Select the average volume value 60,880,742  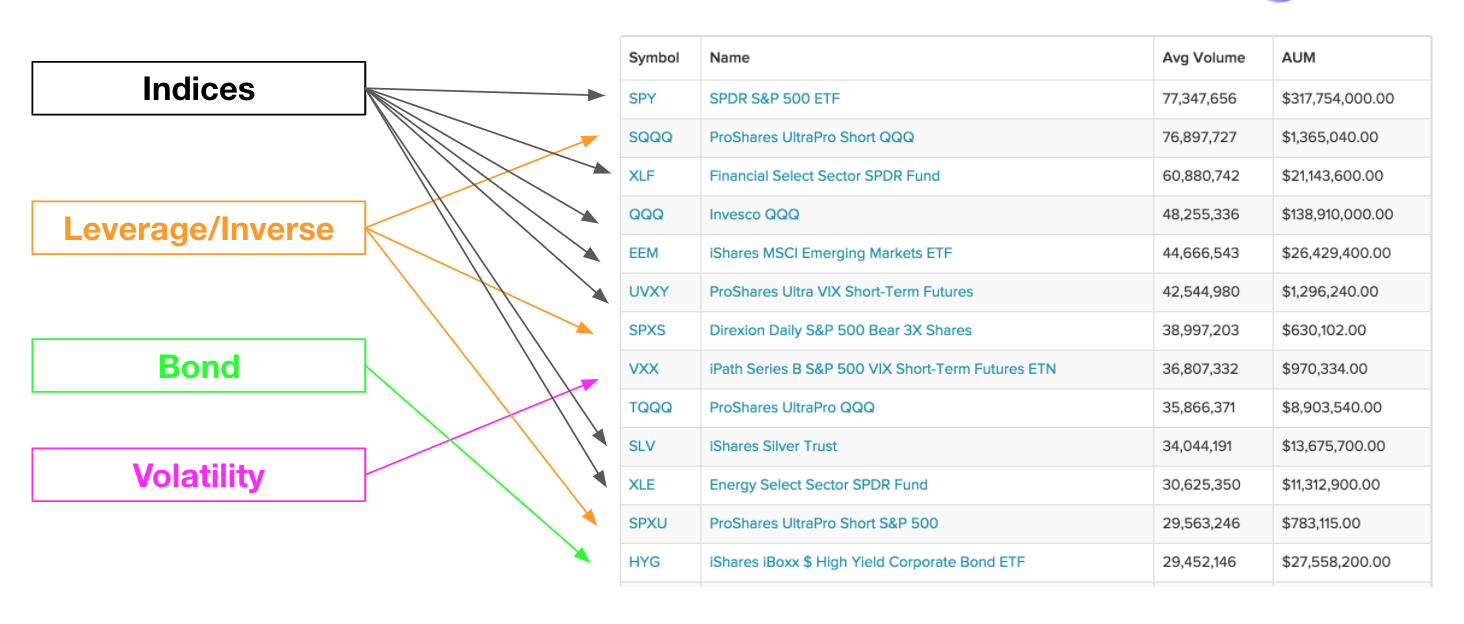(1201, 176)
